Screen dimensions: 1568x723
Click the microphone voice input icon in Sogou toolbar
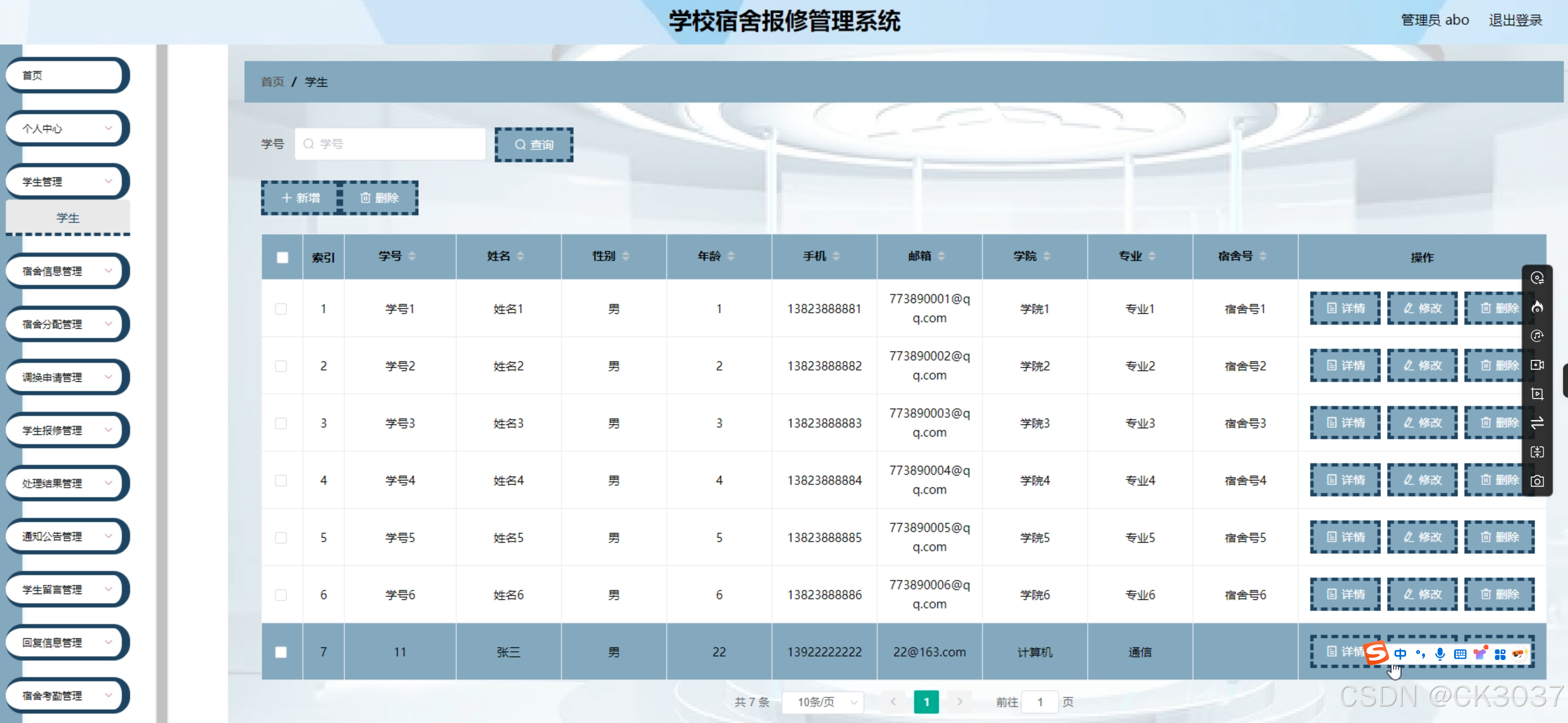click(1440, 653)
